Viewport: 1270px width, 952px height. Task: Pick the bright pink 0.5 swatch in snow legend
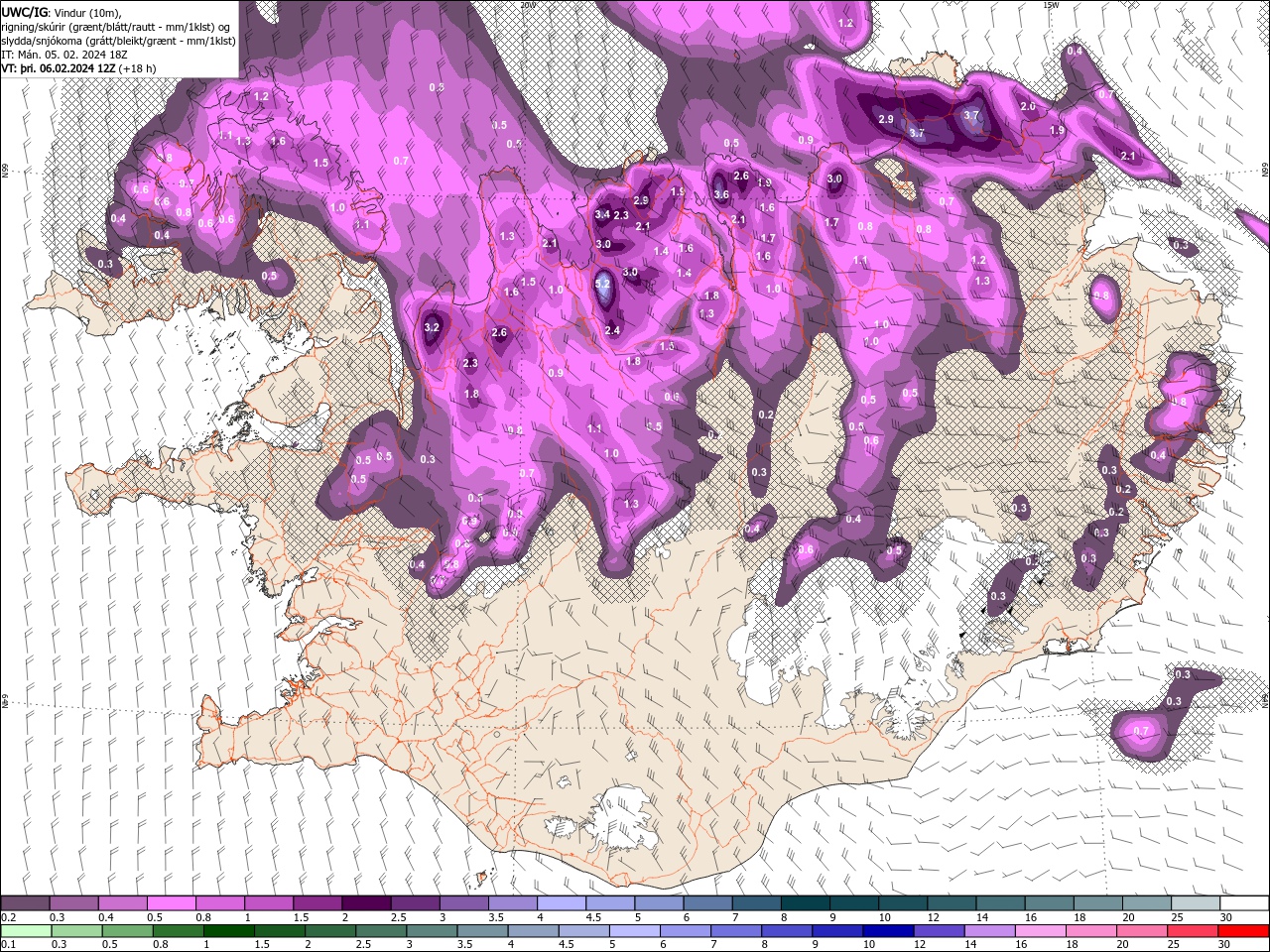tap(171, 903)
